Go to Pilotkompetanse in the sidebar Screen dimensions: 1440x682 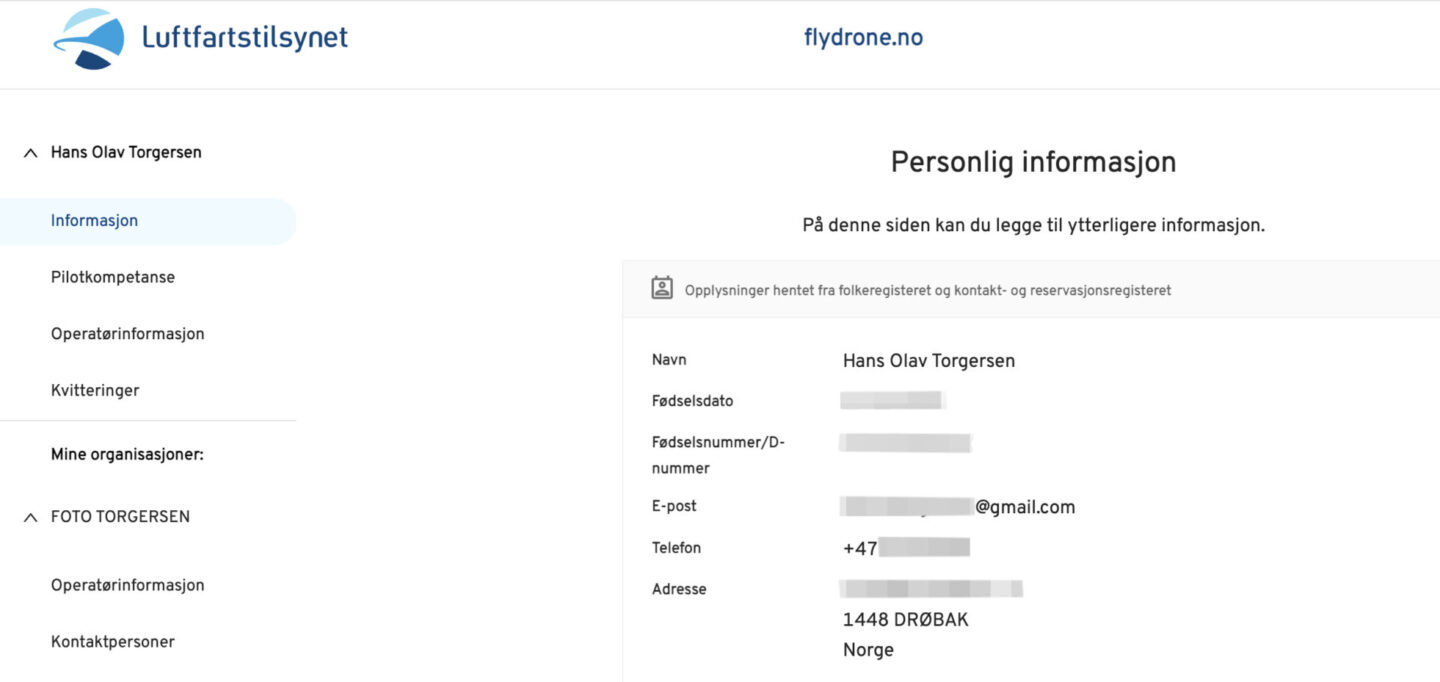[x=112, y=277]
